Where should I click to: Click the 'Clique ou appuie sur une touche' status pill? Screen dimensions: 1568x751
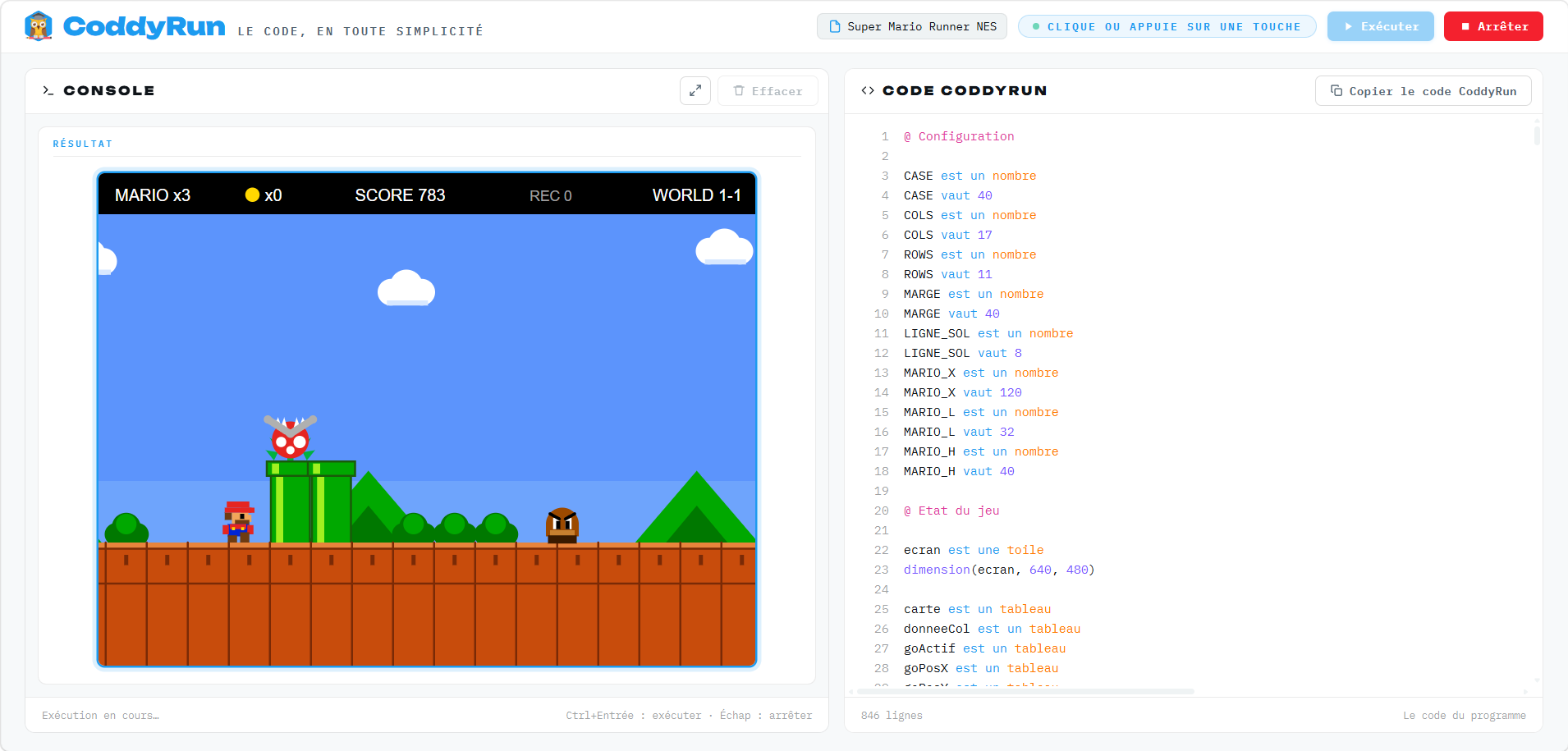tap(1167, 26)
